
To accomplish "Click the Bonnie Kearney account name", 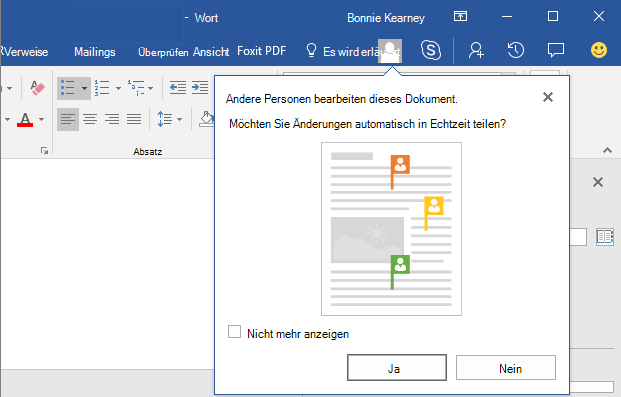I will click(x=386, y=18).
